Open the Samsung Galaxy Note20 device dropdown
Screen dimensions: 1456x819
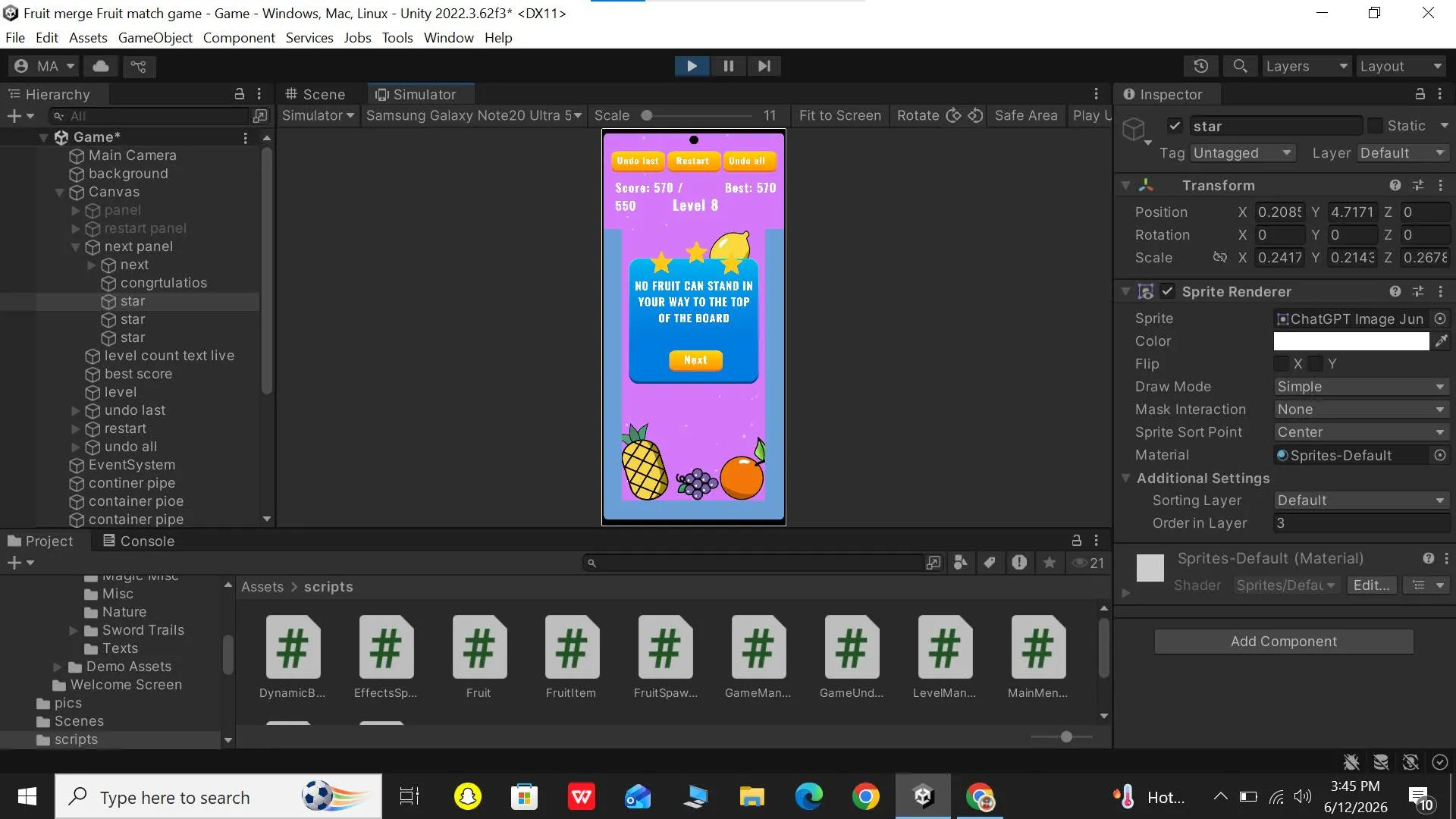point(474,115)
